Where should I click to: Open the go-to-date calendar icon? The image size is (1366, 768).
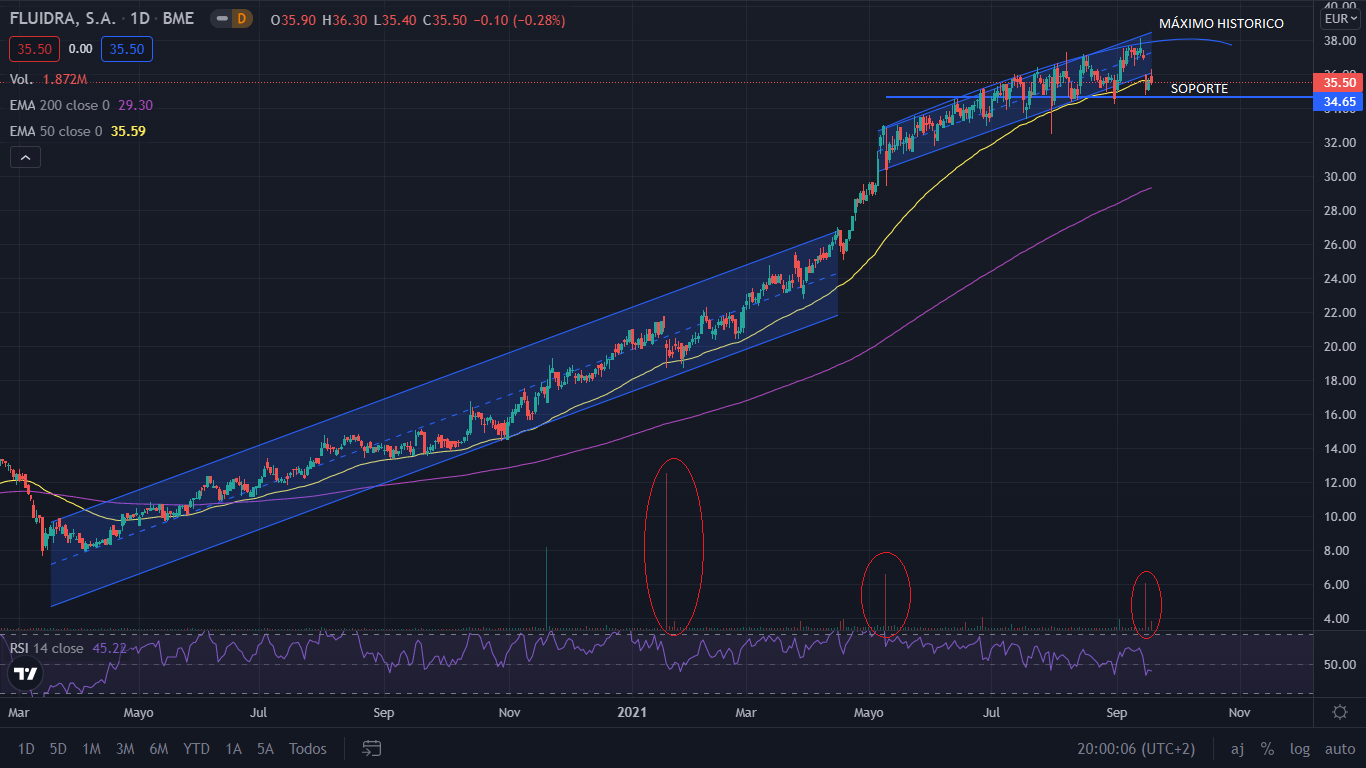tap(372, 748)
